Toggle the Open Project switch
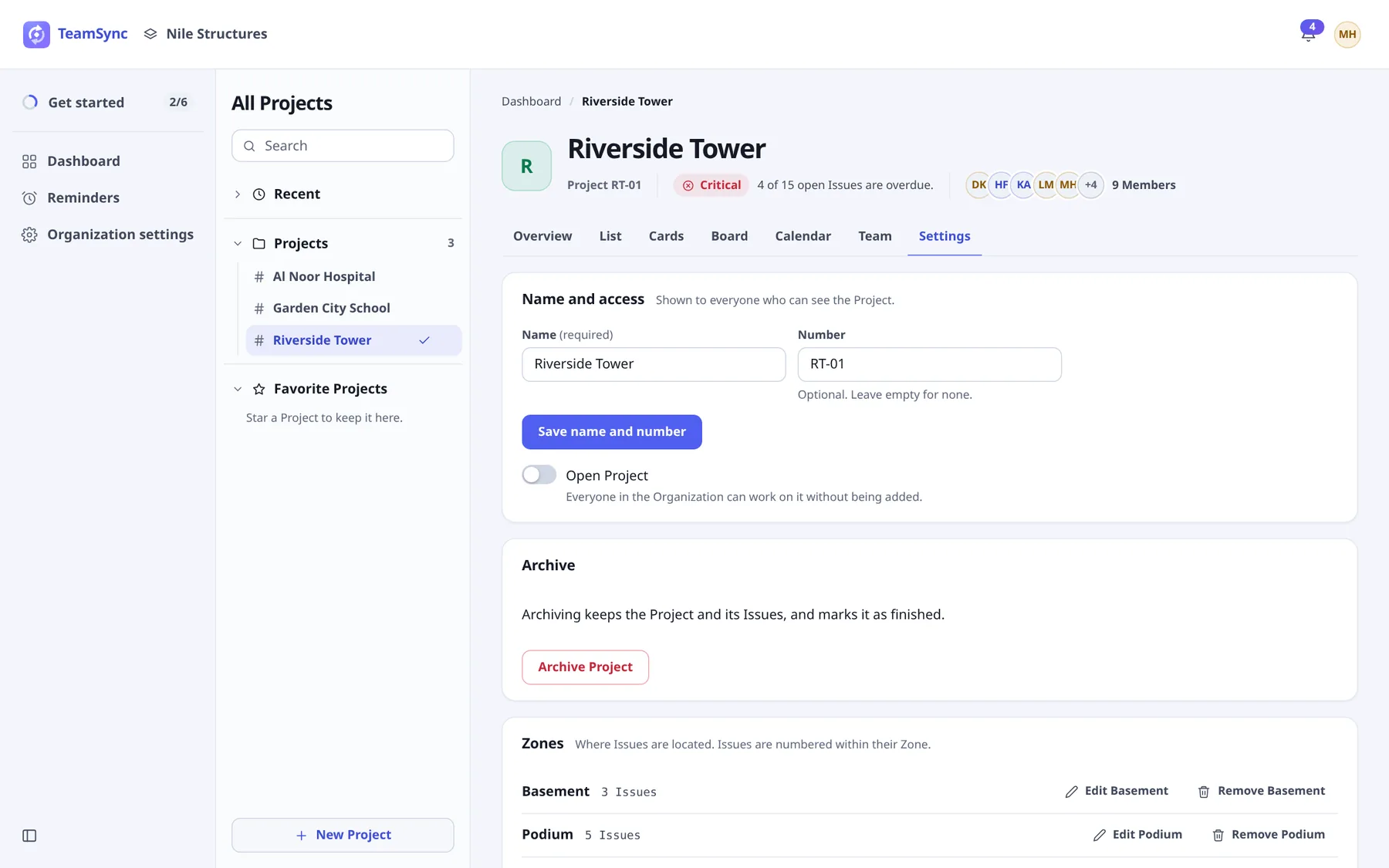The height and width of the screenshot is (868, 1389). [539, 475]
